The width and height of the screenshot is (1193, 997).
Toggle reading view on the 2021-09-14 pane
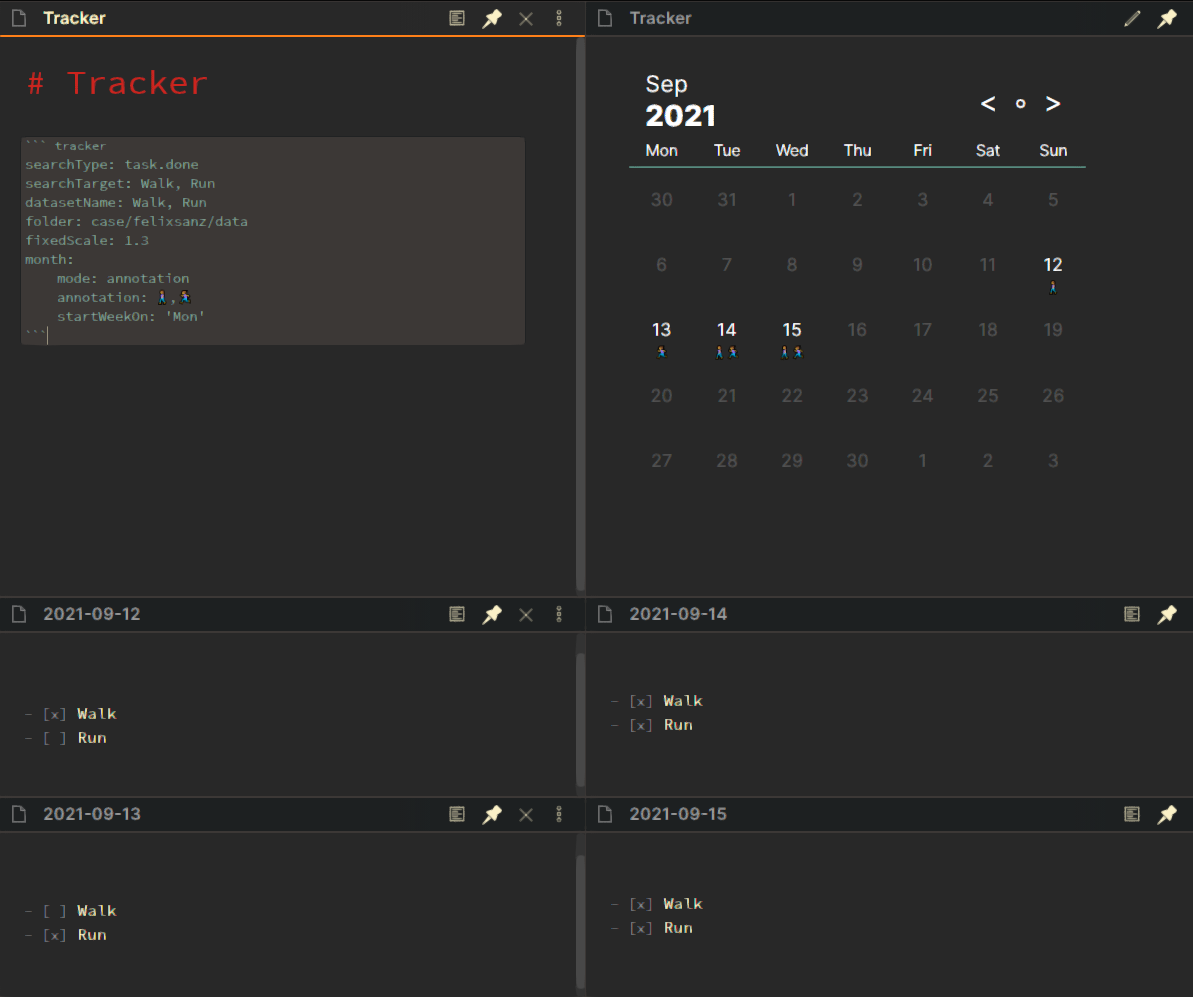(1131, 614)
